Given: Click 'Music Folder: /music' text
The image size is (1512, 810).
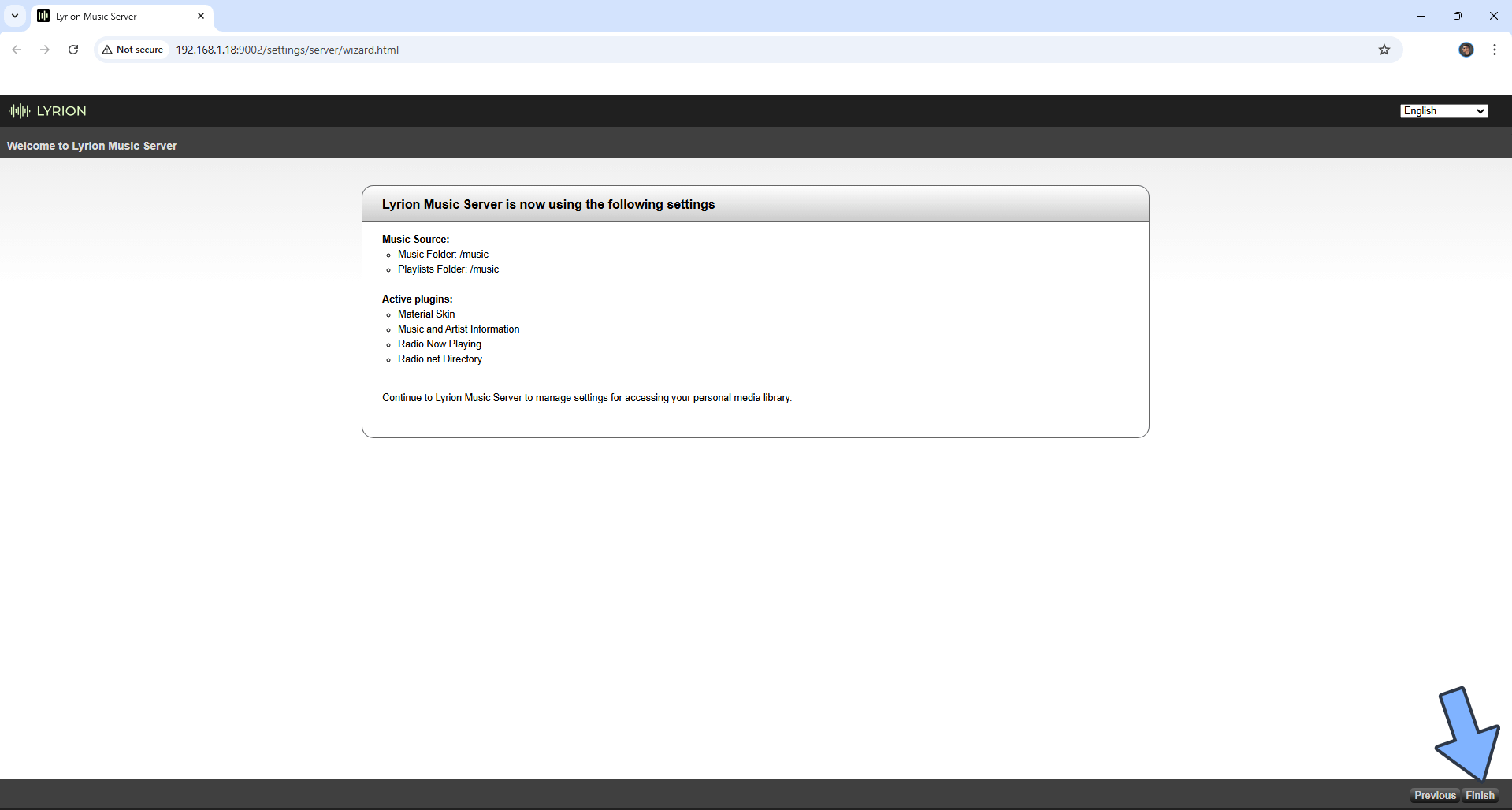Looking at the screenshot, I should [x=443, y=255].
